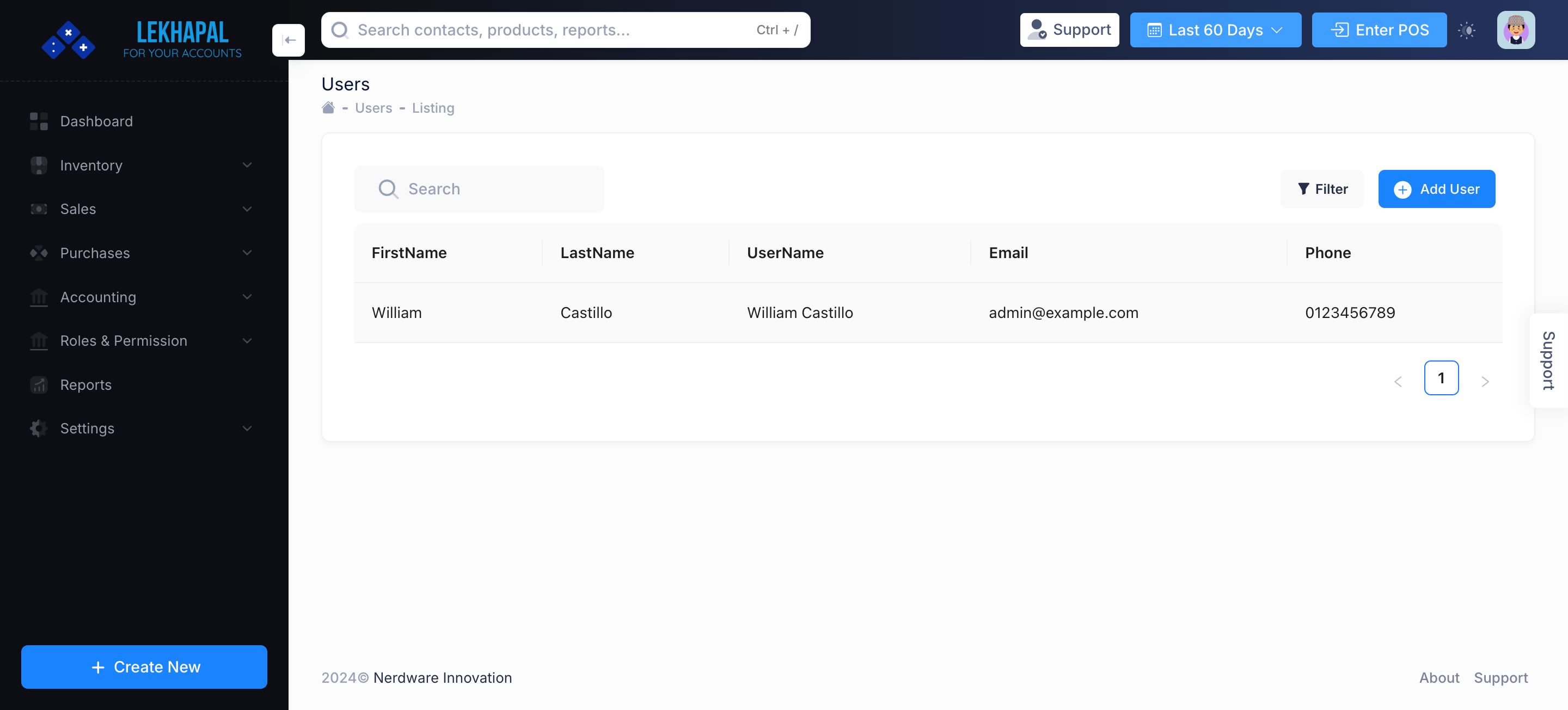1568x710 pixels.
Task: Click the Purchases module icon
Action: [38, 253]
